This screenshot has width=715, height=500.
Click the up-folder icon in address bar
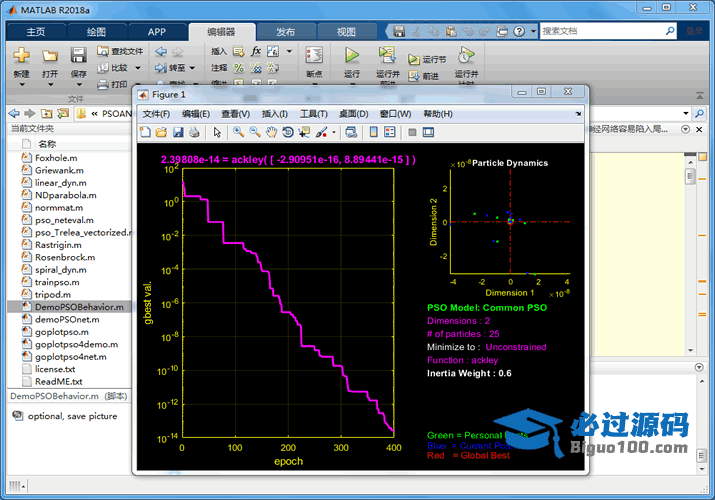click(47, 113)
